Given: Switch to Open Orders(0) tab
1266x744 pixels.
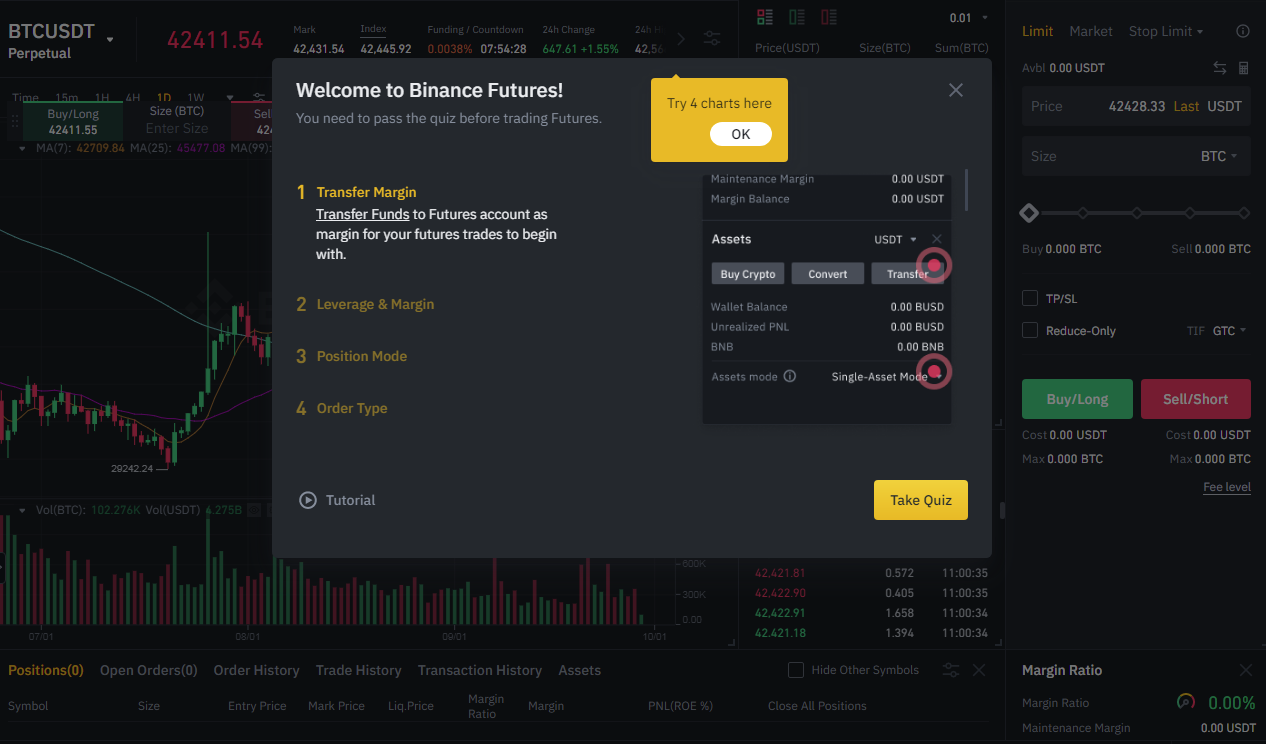Looking at the screenshot, I should pos(149,670).
